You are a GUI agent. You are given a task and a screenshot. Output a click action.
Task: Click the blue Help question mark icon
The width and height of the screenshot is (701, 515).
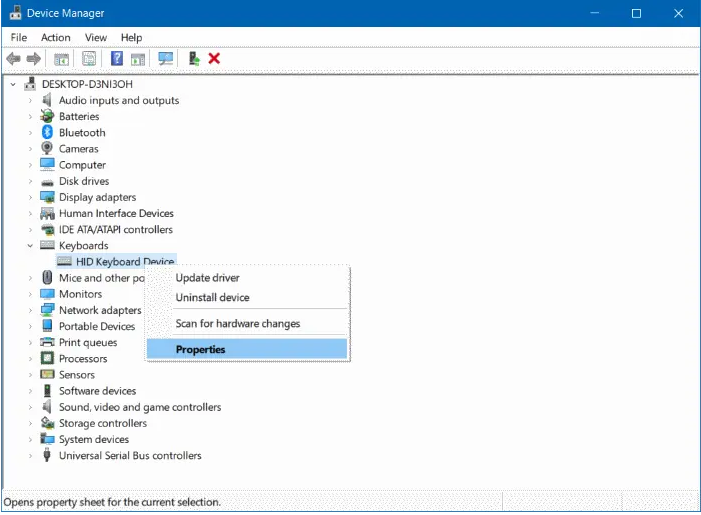pos(117,59)
